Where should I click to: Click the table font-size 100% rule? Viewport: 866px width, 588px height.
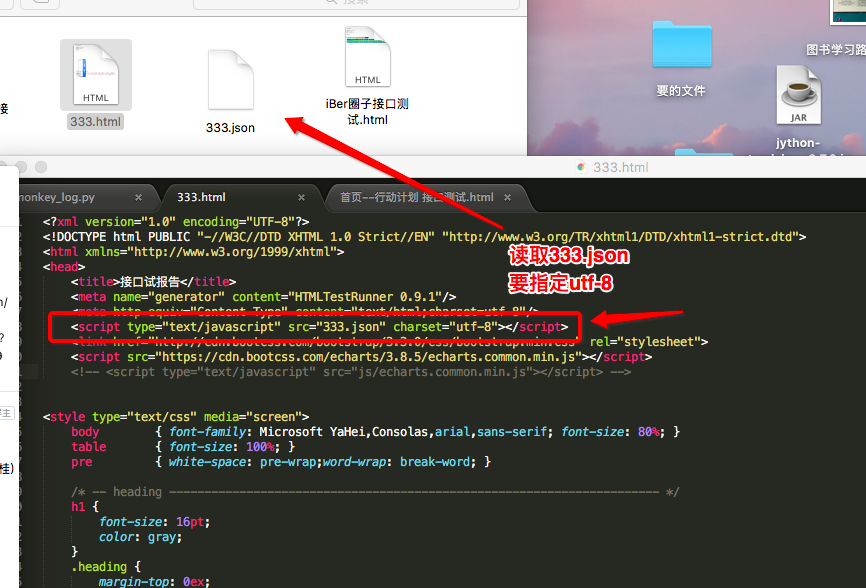pyautogui.click(x=183, y=447)
